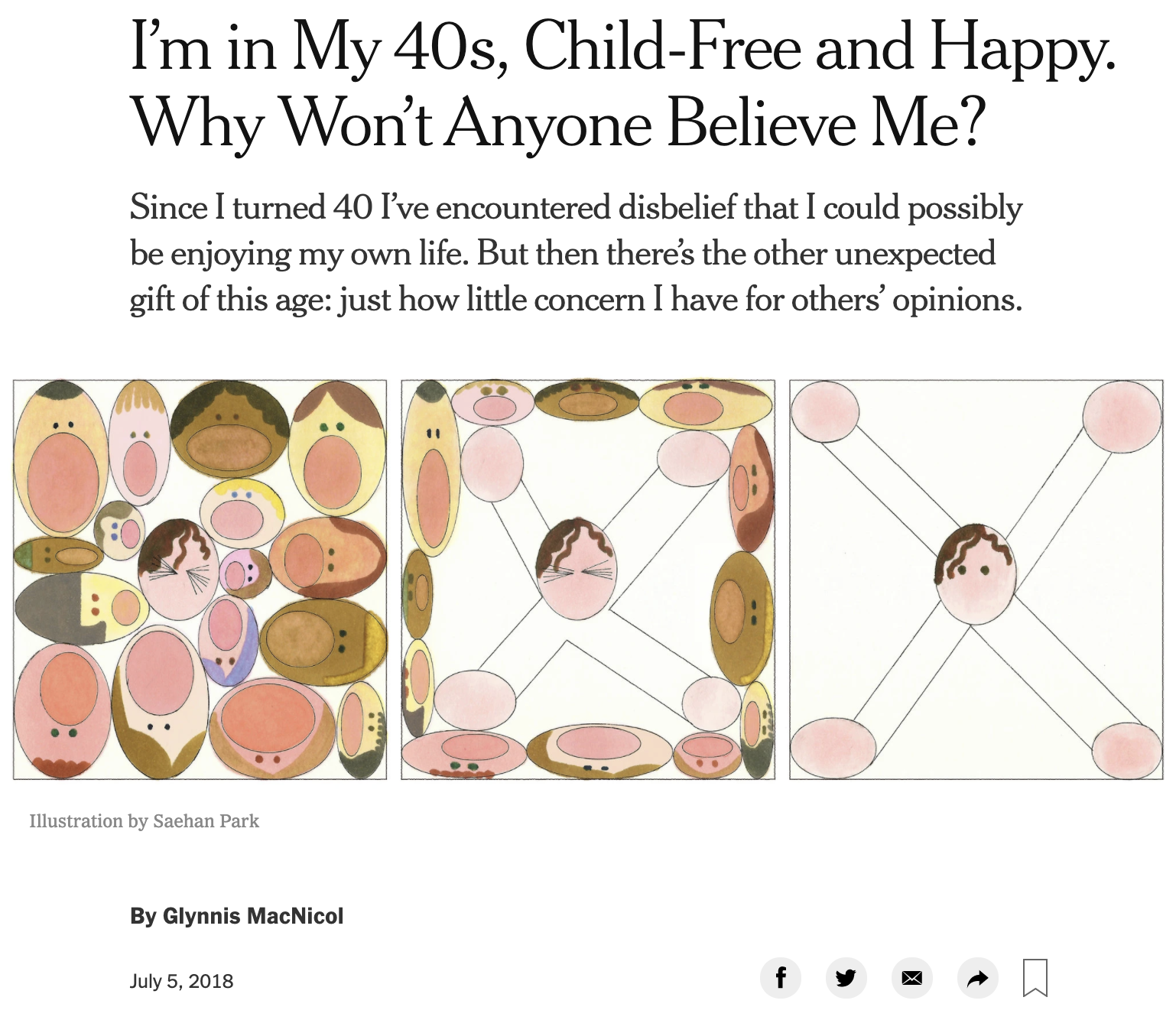Open the first illustration panel crowded with faces
Image resolution: width=1176 pixels, height=1020 pixels.
coord(200,580)
